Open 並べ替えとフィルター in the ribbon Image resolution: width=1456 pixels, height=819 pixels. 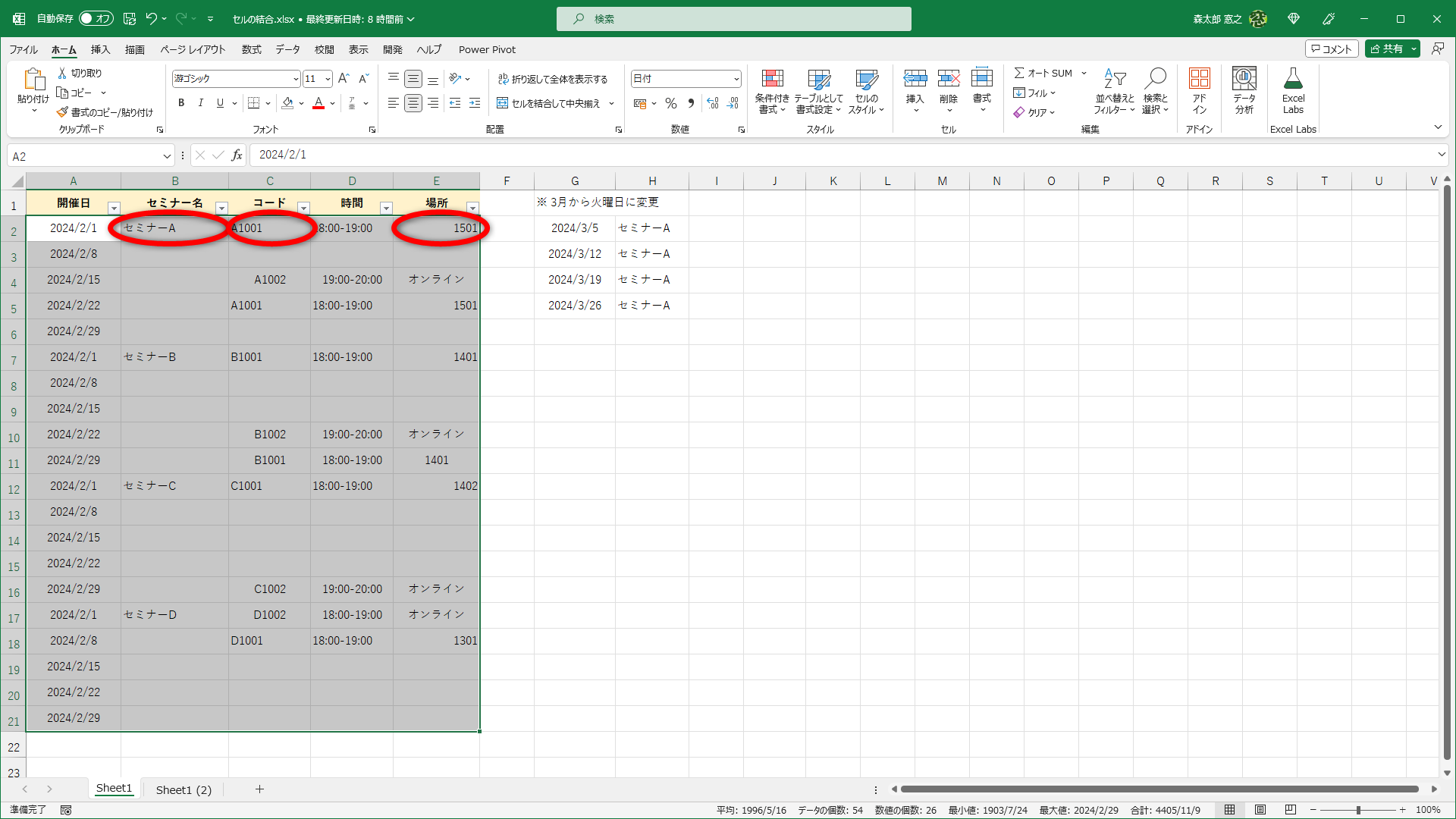click(x=1113, y=89)
